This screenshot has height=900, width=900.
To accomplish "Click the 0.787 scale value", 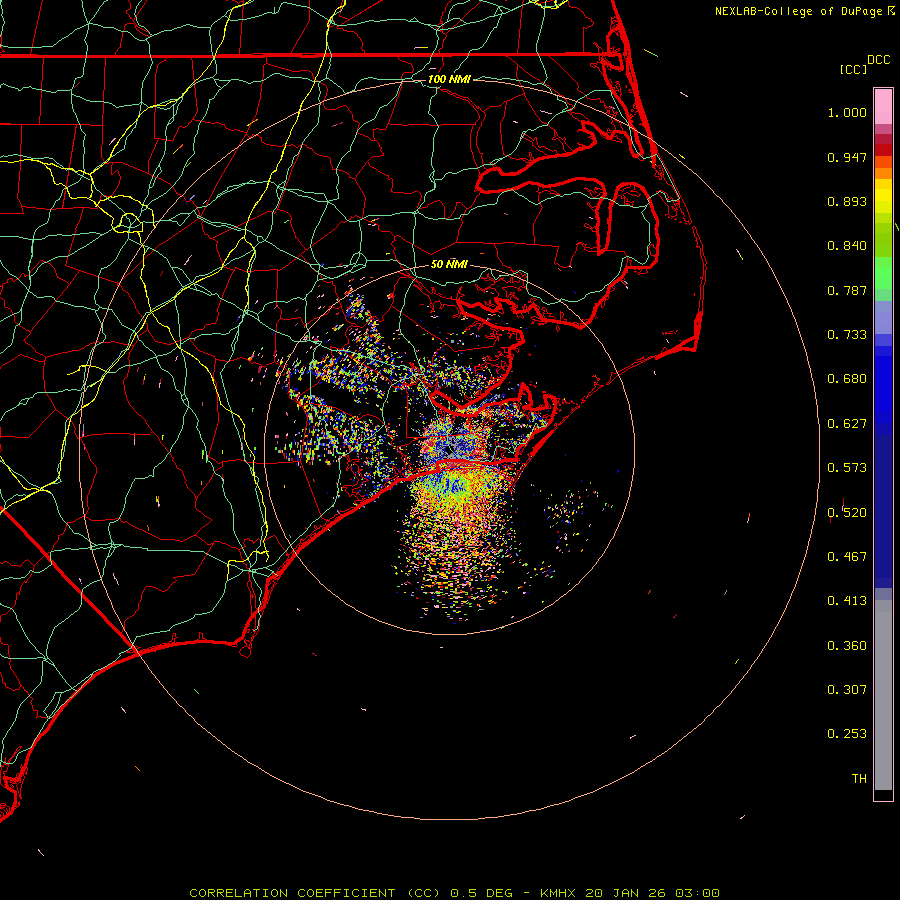I will coord(847,290).
